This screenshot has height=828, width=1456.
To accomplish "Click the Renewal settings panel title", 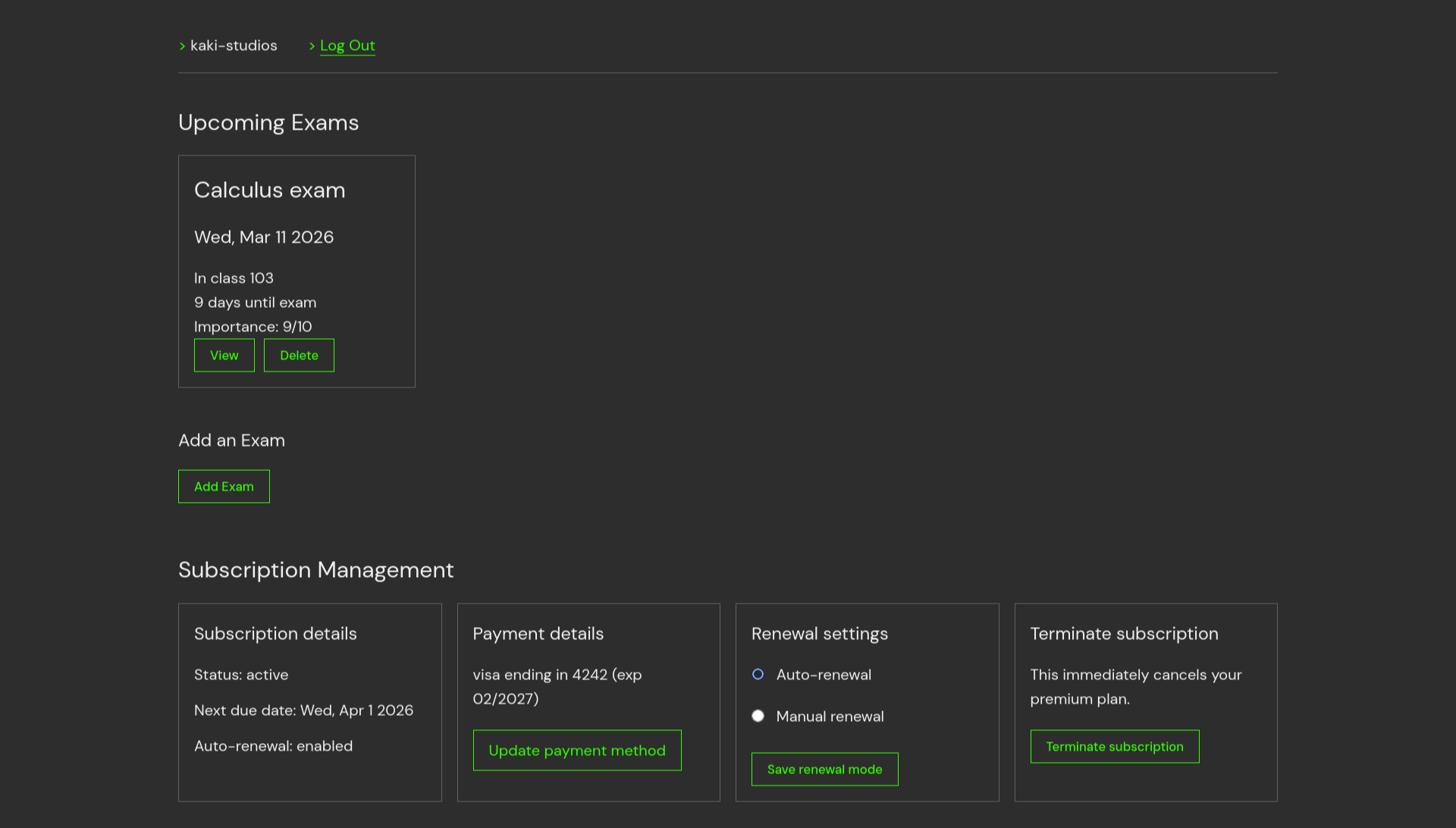I will (820, 634).
